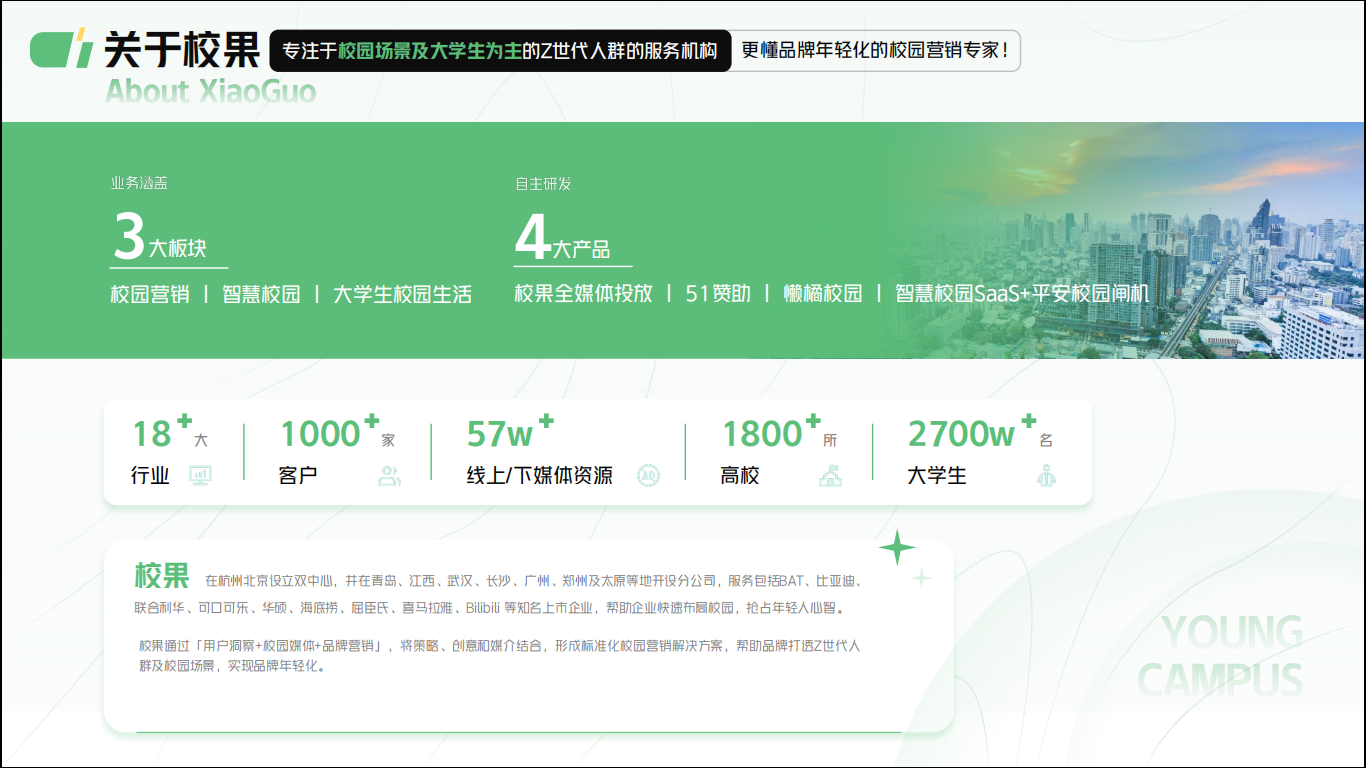This screenshot has width=1366, height=768.
Task: Click the student figure icon beside 大学生
Action: coord(1046,476)
